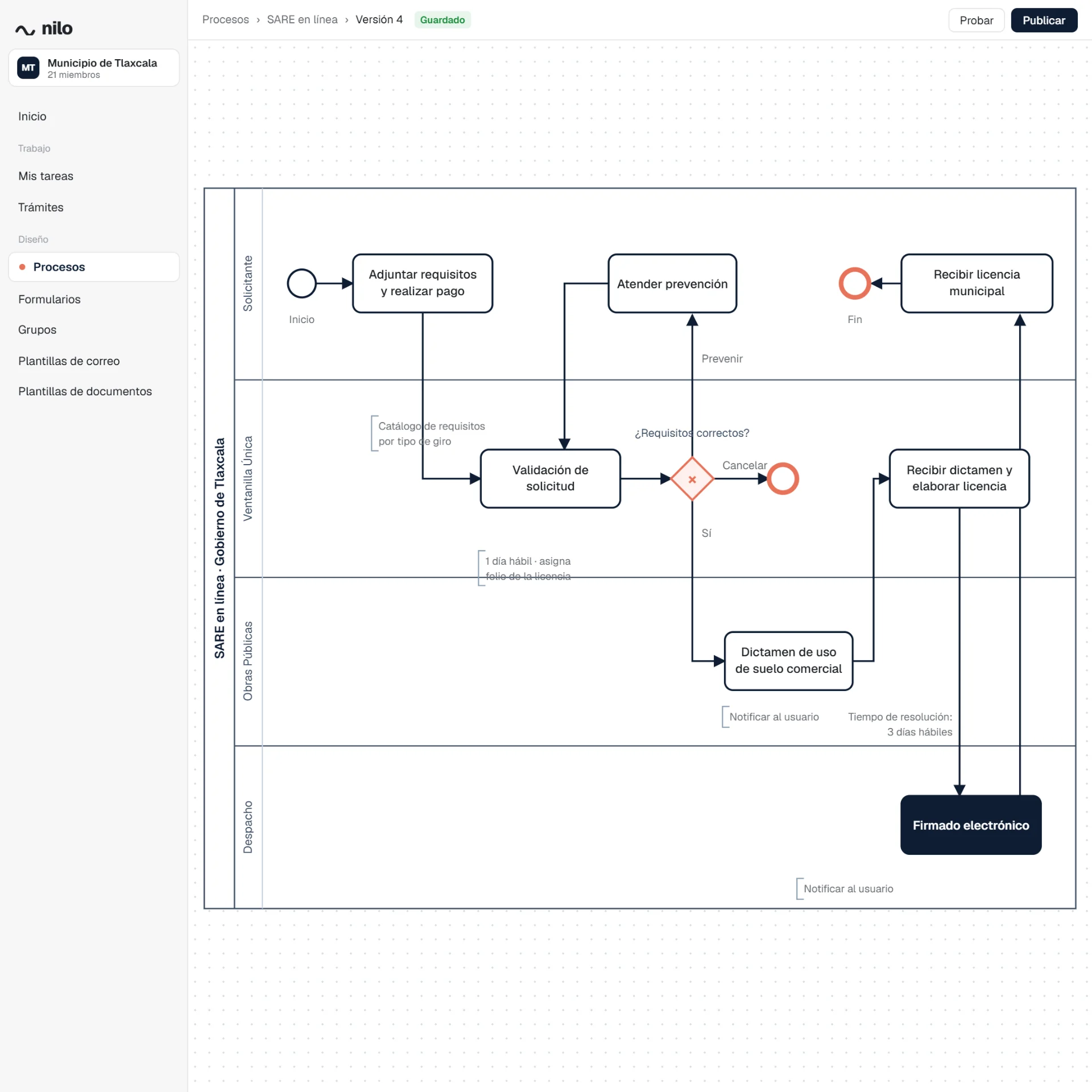Click the Tiempo de resolución annotation
The height and width of the screenshot is (1092, 1092).
click(900, 724)
